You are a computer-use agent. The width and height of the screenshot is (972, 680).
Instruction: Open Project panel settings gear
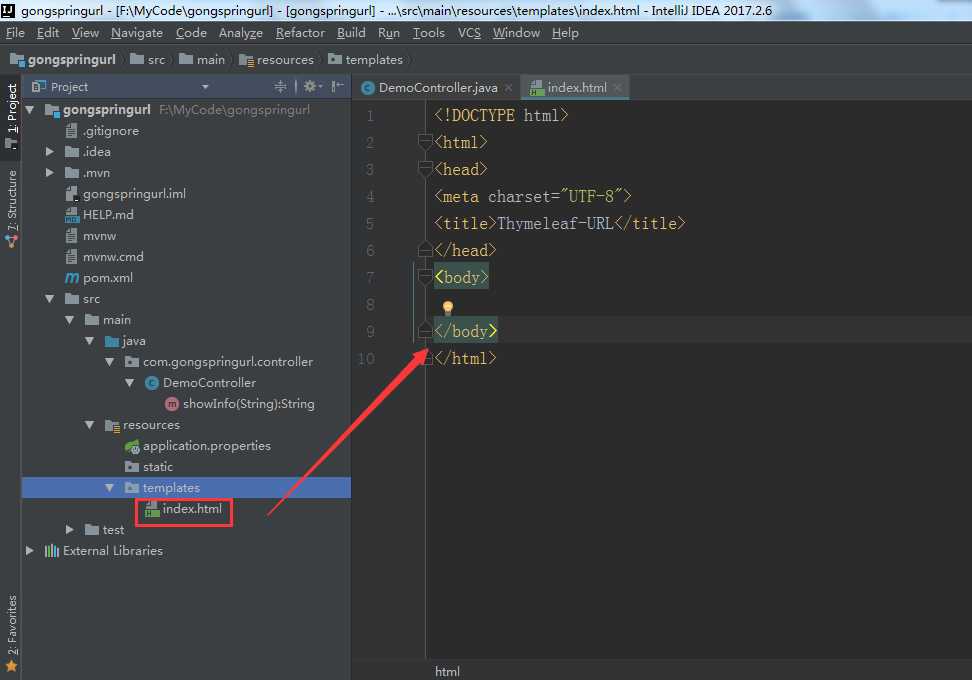[x=312, y=87]
